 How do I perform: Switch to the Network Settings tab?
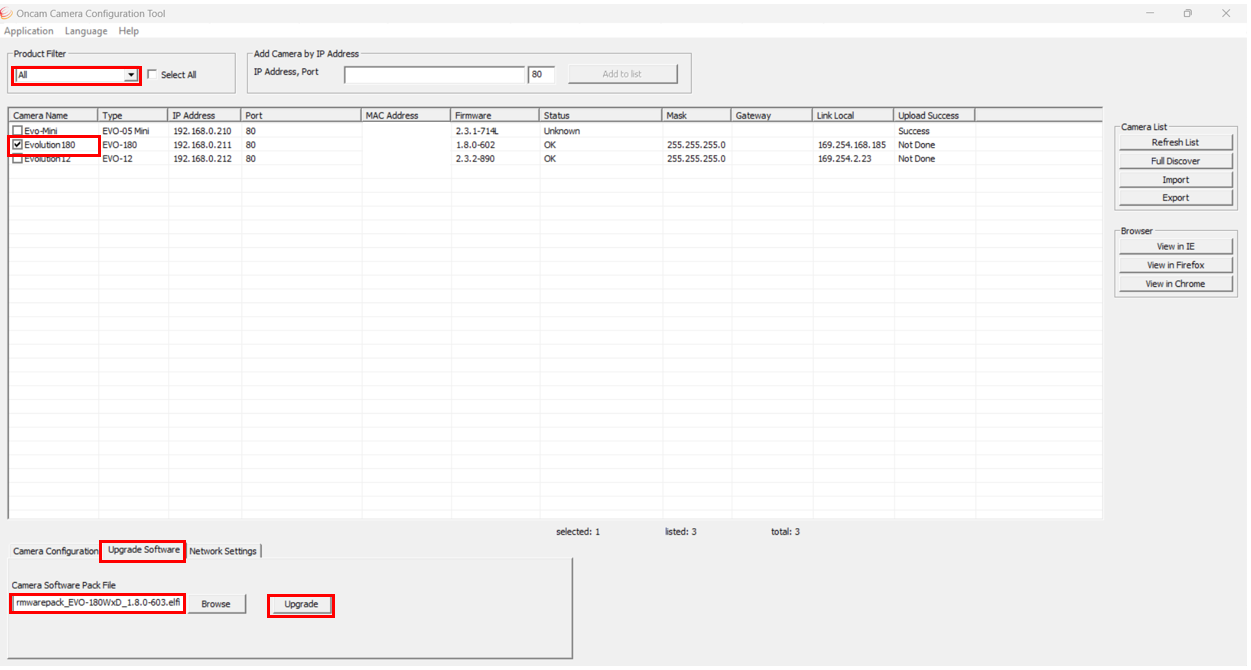(223, 551)
